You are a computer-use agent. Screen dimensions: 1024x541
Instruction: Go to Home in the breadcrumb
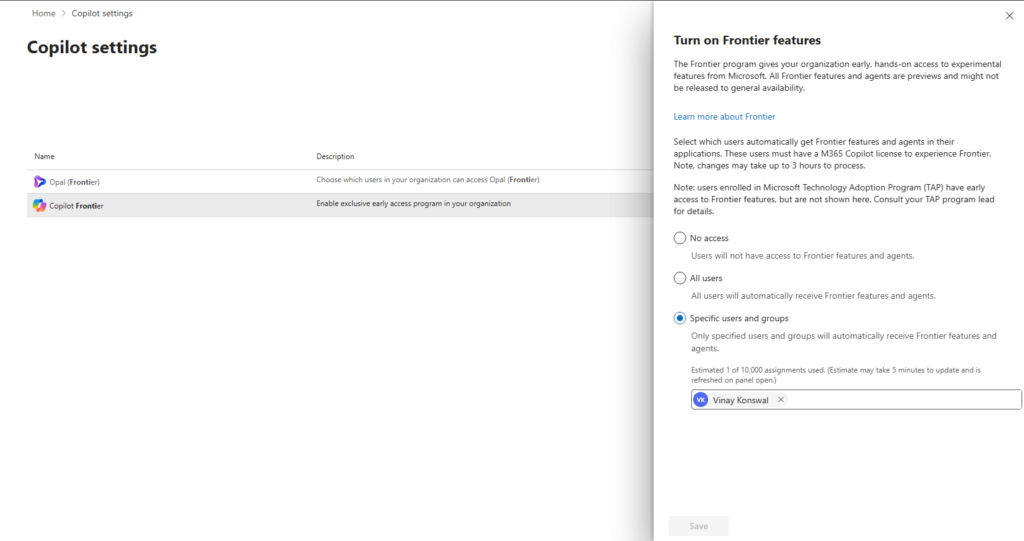point(44,13)
